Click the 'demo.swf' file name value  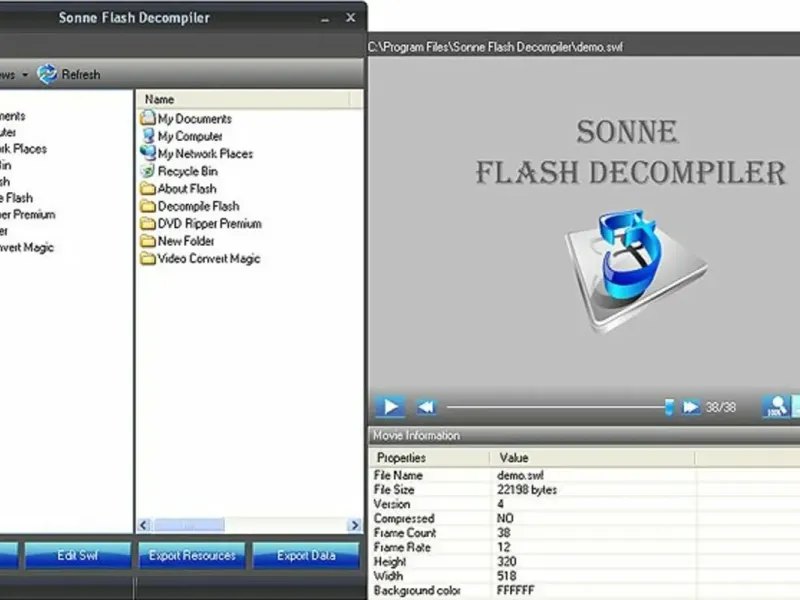point(520,475)
